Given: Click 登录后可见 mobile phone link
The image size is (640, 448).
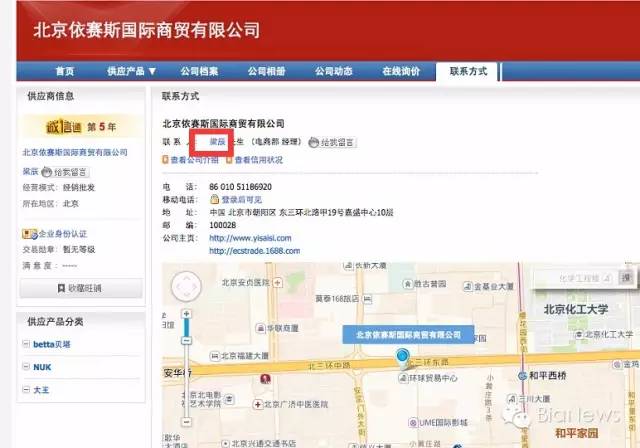Looking at the screenshot, I should (x=242, y=200).
